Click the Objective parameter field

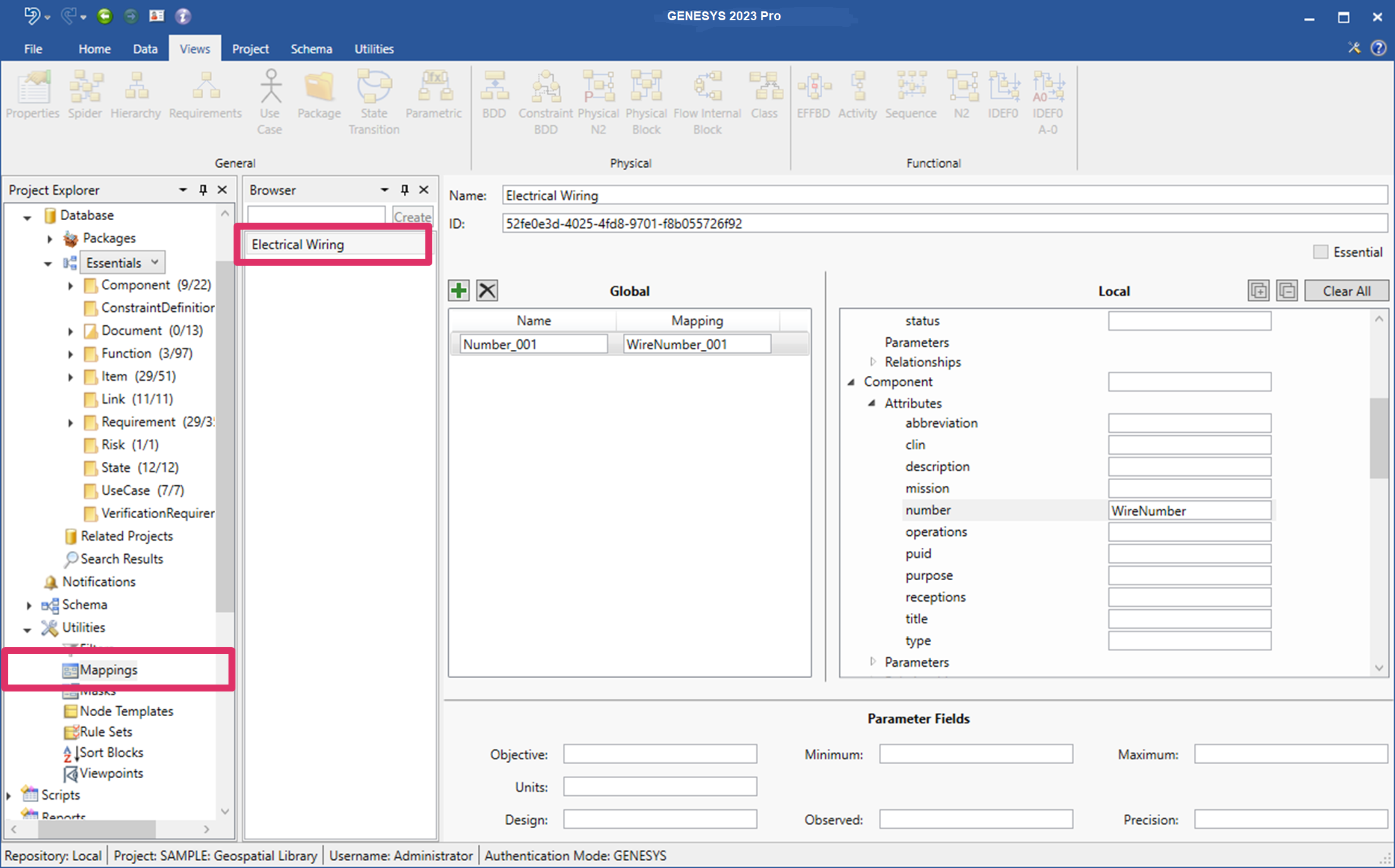[660, 754]
